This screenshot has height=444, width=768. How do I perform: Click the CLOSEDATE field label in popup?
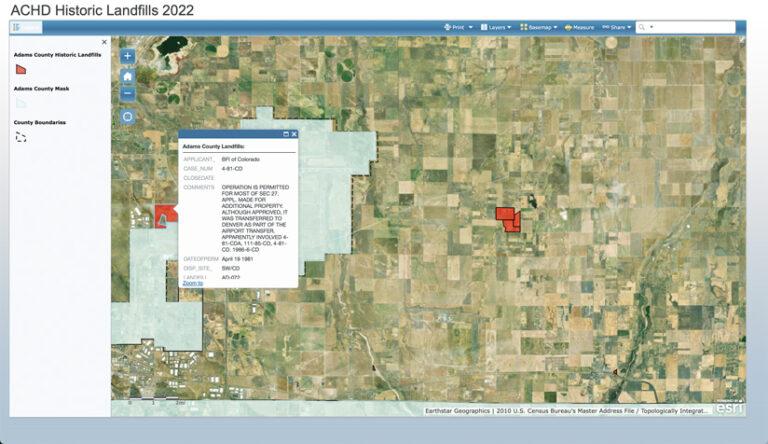click(199, 178)
